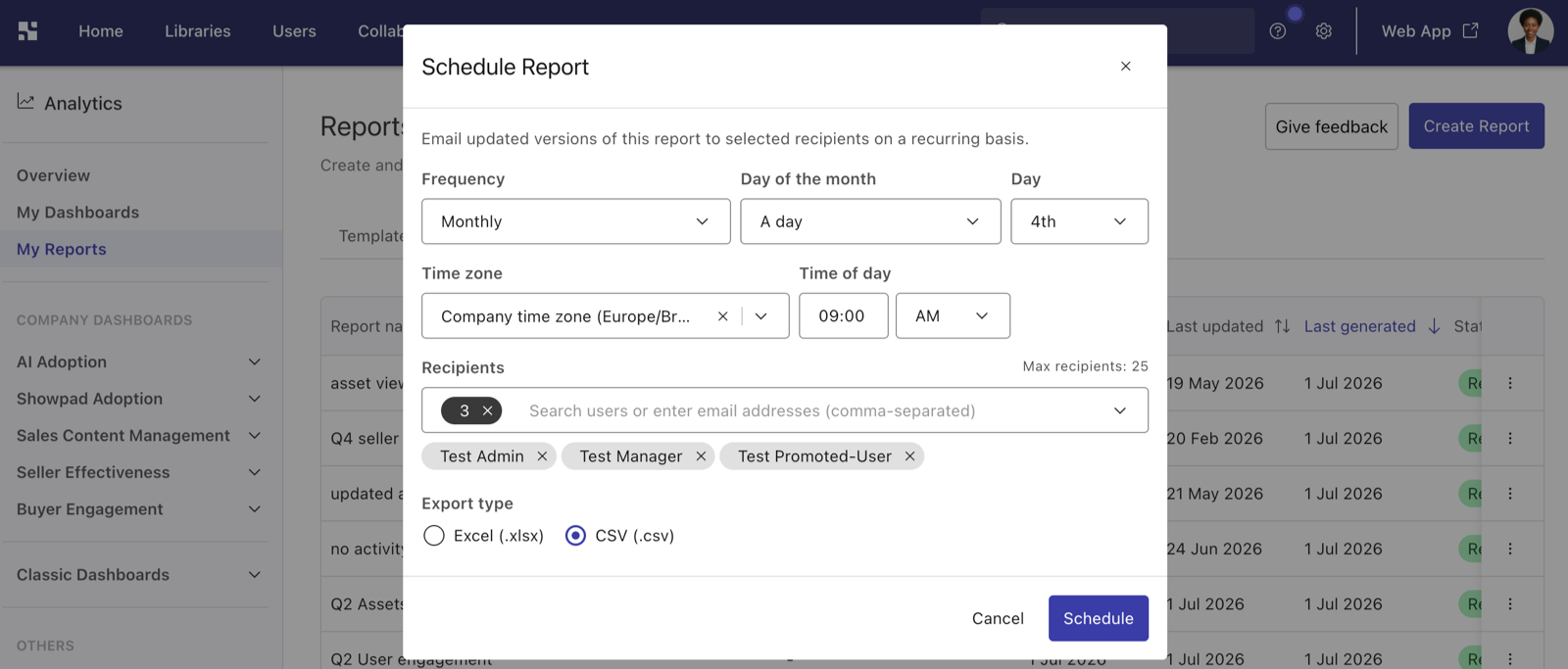Image resolution: width=1568 pixels, height=669 pixels.
Task: Select CSV (.csv) export type
Action: point(575,536)
